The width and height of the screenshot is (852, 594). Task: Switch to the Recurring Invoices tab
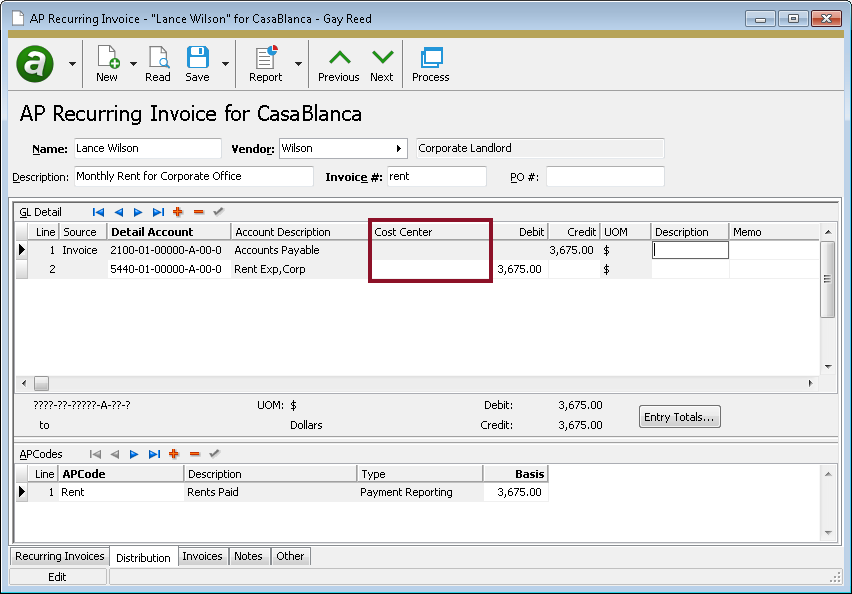click(x=59, y=556)
